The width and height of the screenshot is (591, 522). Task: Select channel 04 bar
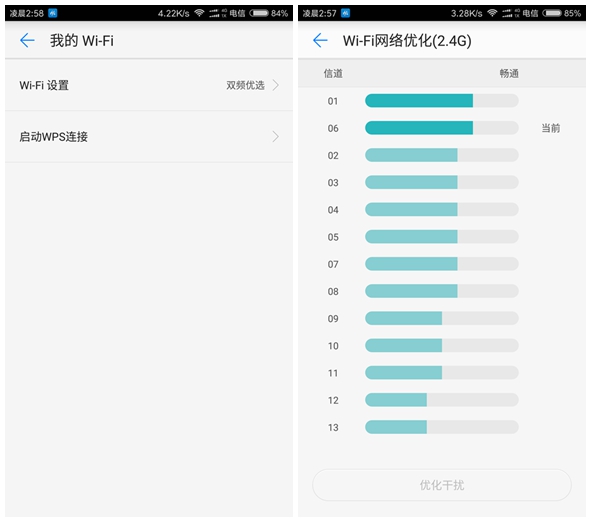click(x=442, y=210)
